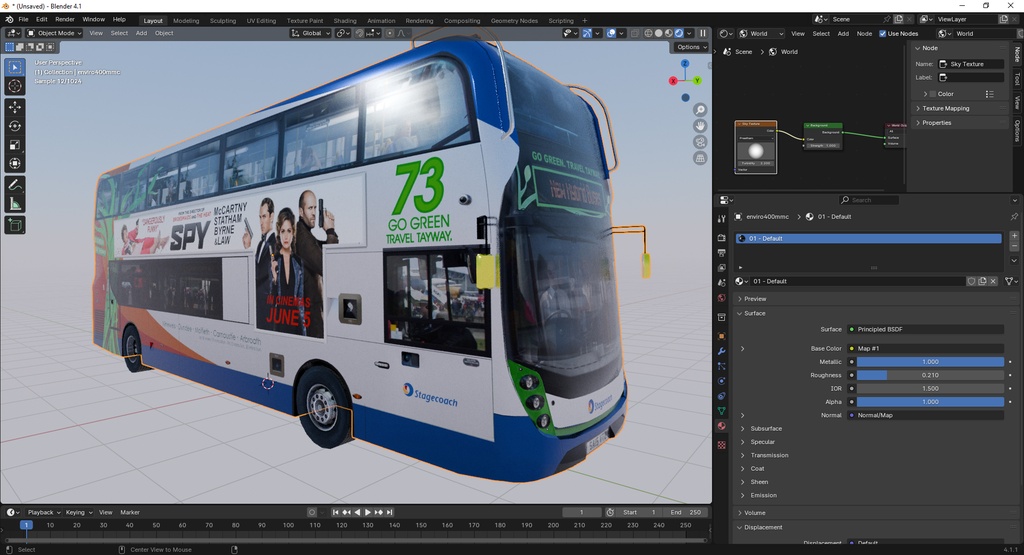Screen dimensions: 1024x555
Task: Open the Object Mode dropdown
Action: pos(55,33)
